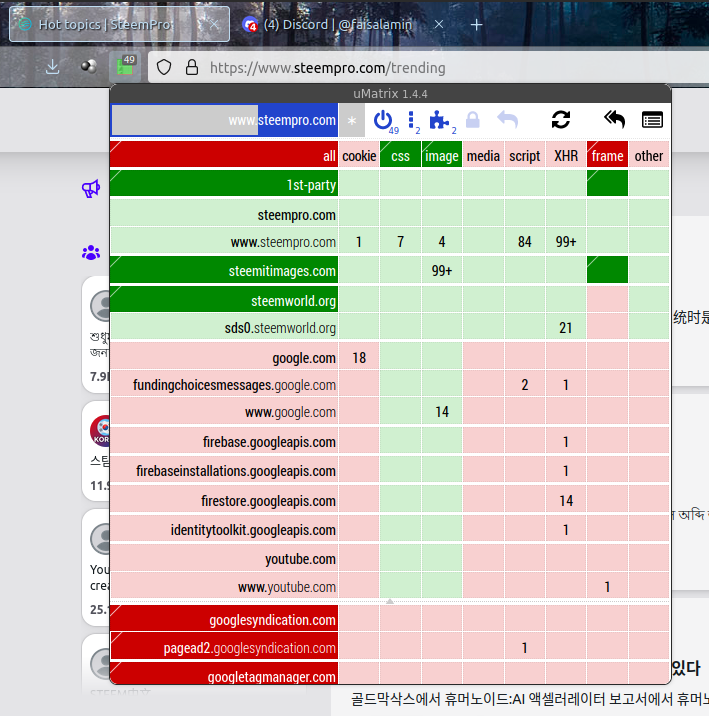
Task: Toggle the googletagmanager.com blocked domain cell
Action: point(224,673)
